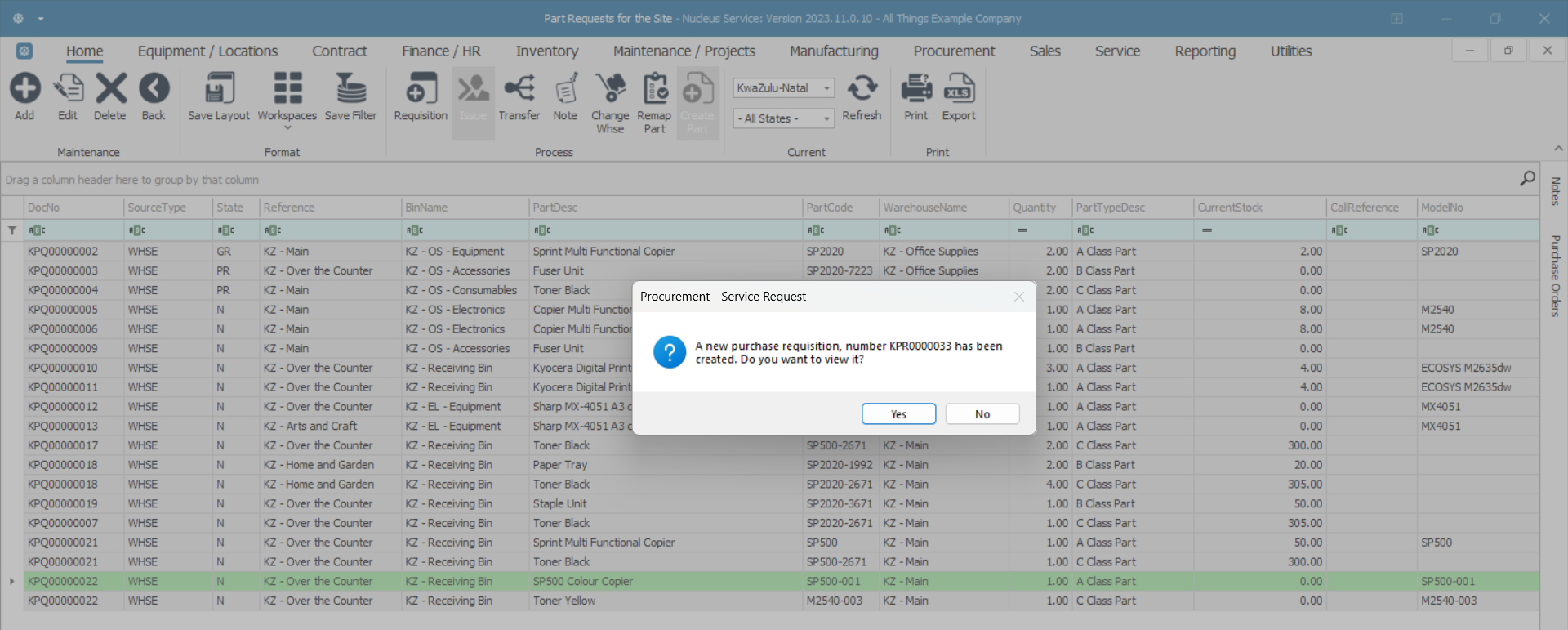
Task: Sort by the DocNo column header
Action: (x=73, y=208)
